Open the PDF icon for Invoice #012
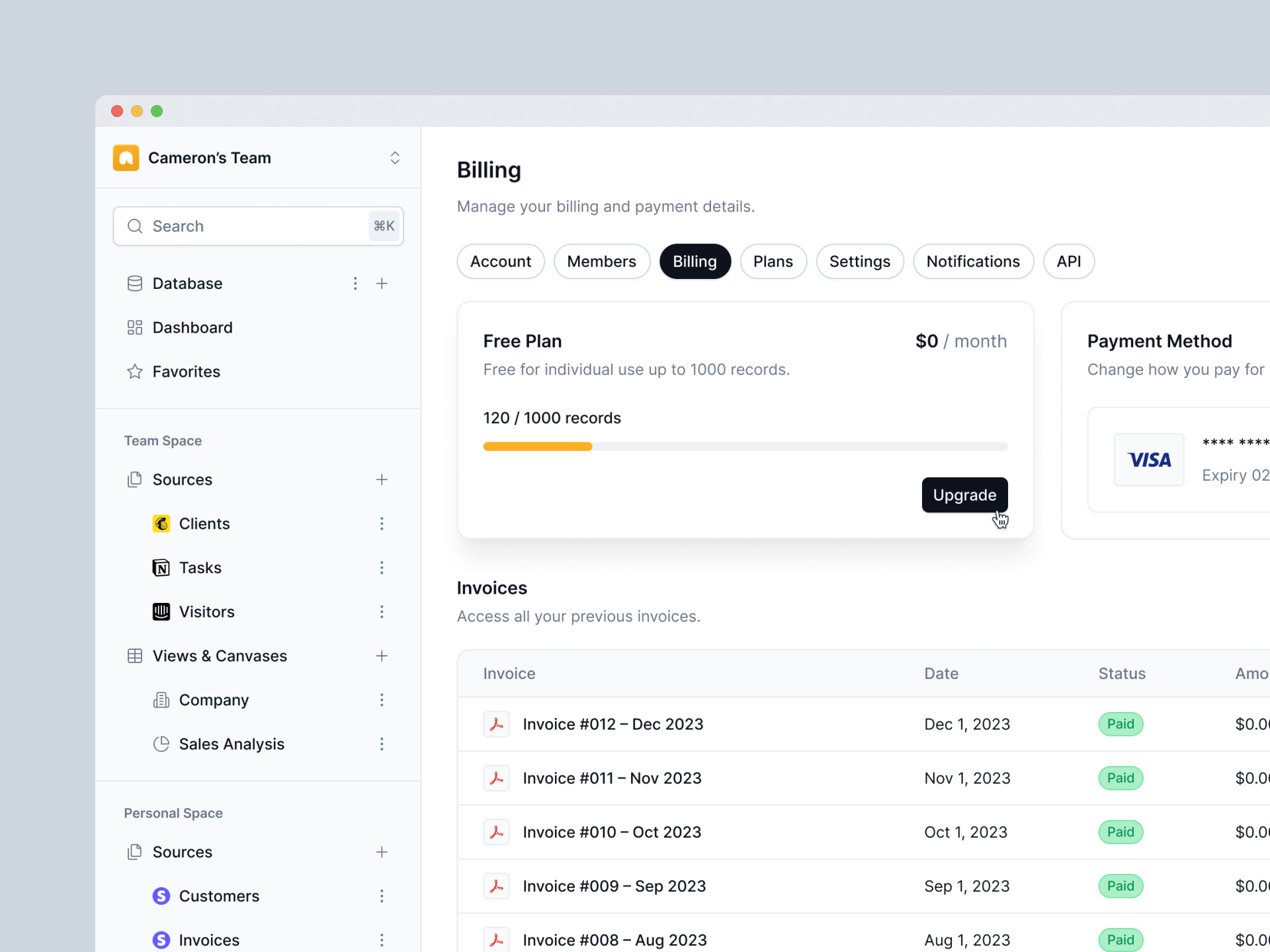This screenshot has width=1270, height=952. [497, 724]
